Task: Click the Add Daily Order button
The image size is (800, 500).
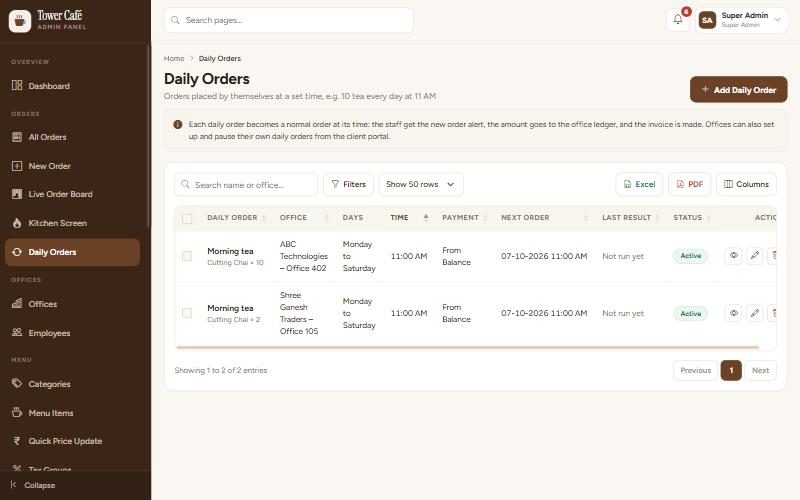Action: [738, 89]
